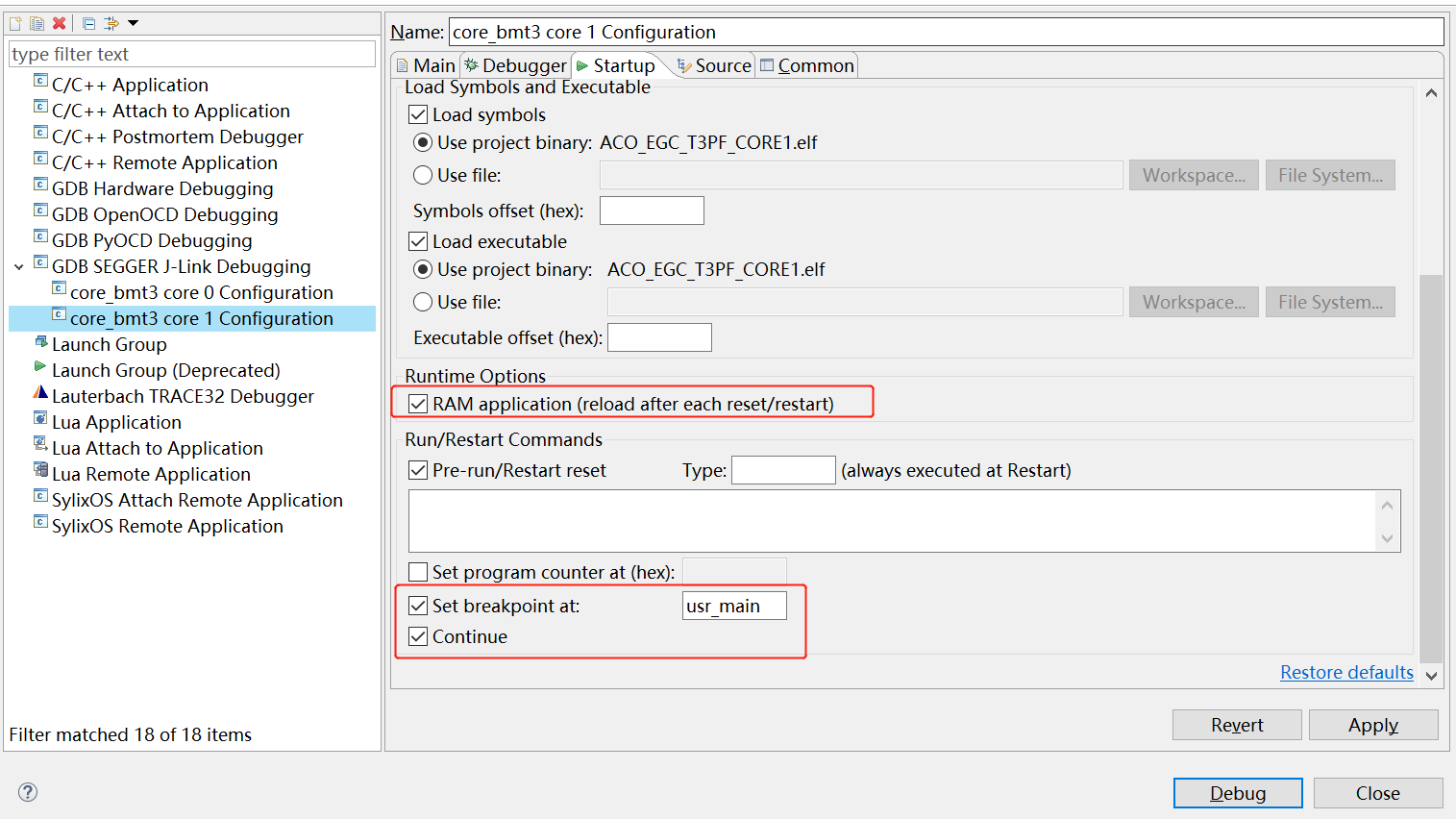The height and width of the screenshot is (819, 1456).
Task: Enable Set program counter at (hex) checkbox
Action: (418, 572)
